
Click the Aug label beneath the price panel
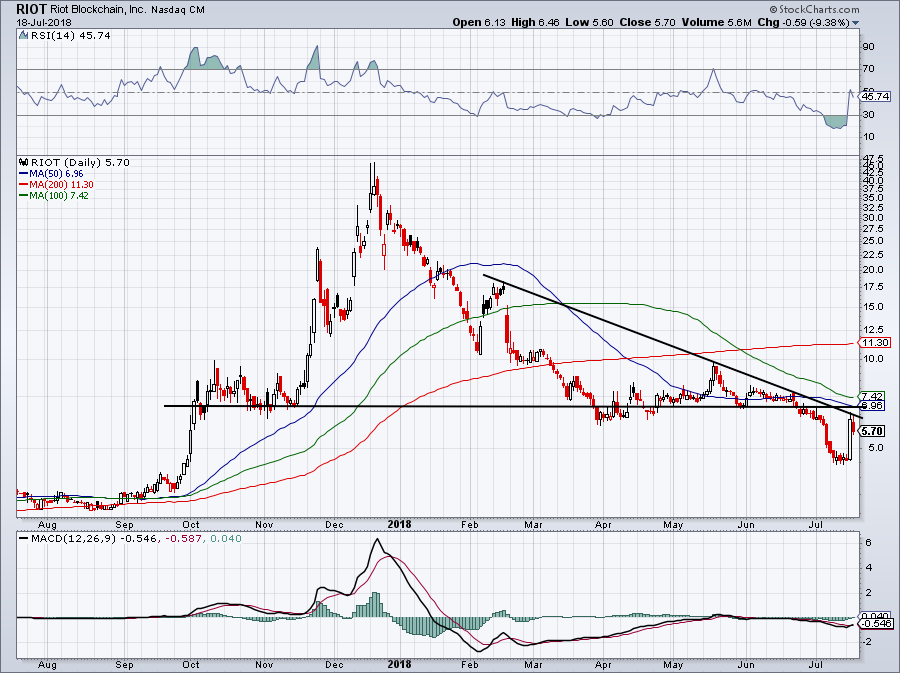pos(47,525)
